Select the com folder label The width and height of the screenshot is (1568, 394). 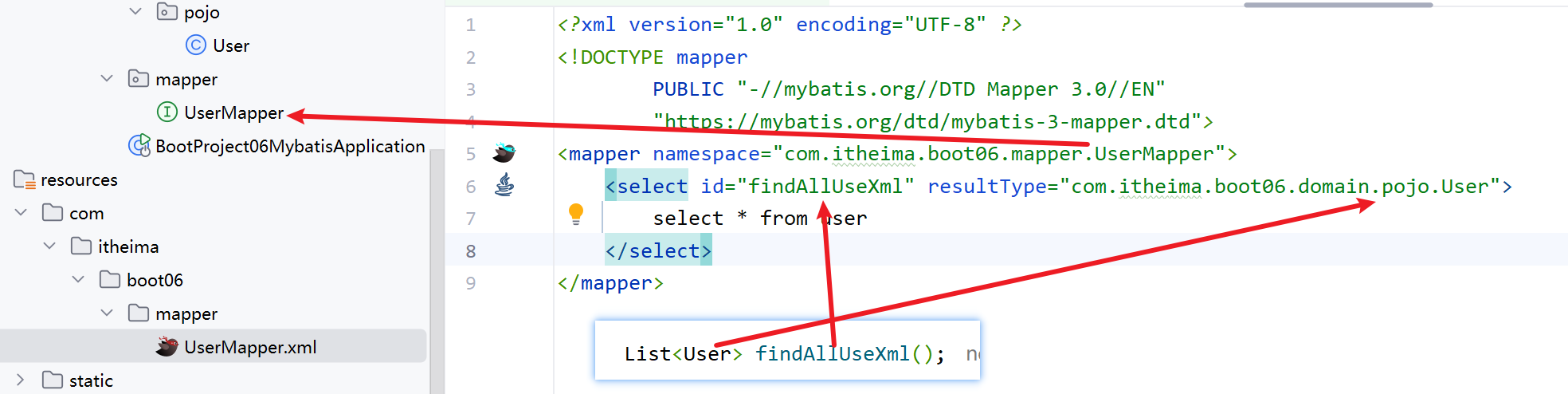pos(86,214)
